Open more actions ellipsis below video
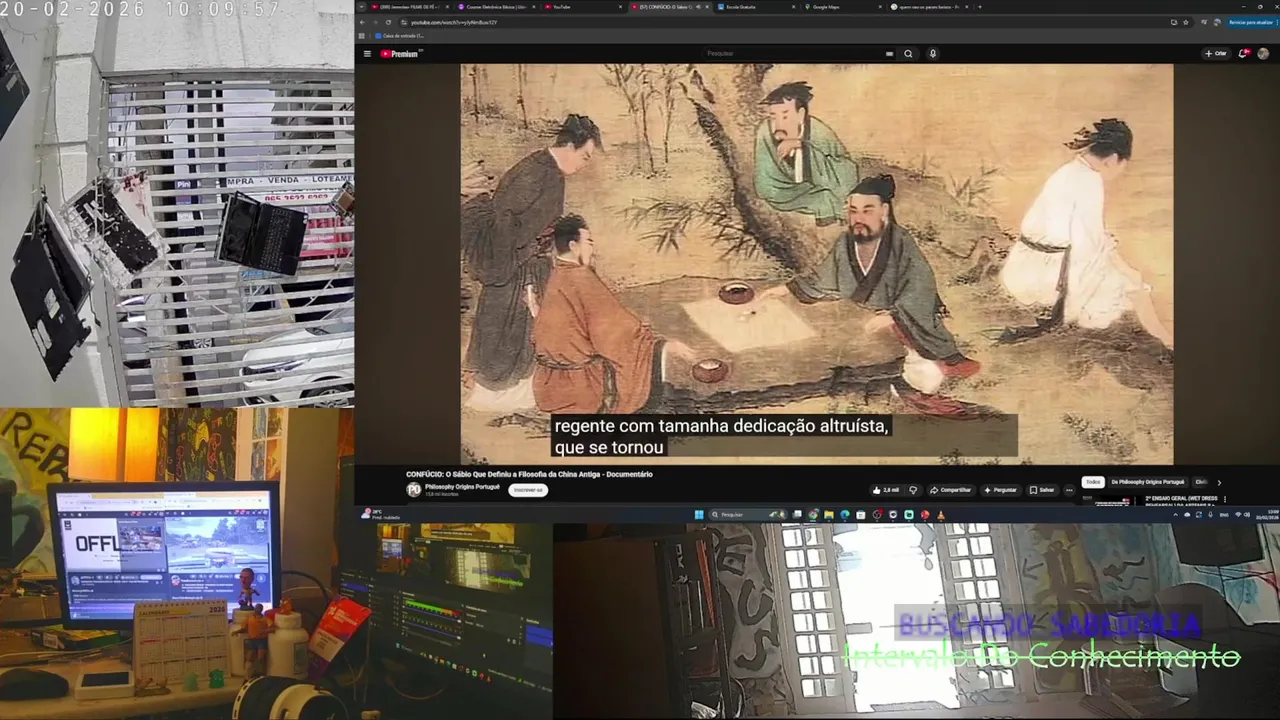 [1069, 490]
